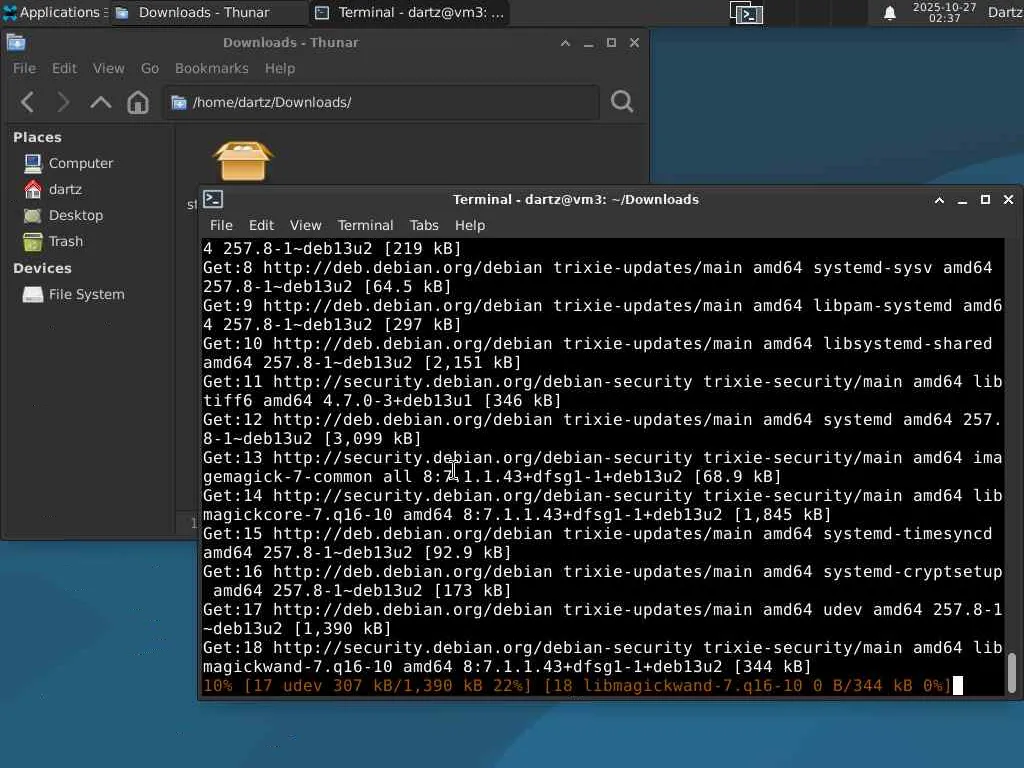Open the Applications menu
Image resolution: width=1024 pixels, height=768 pixels.
[x=54, y=12]
